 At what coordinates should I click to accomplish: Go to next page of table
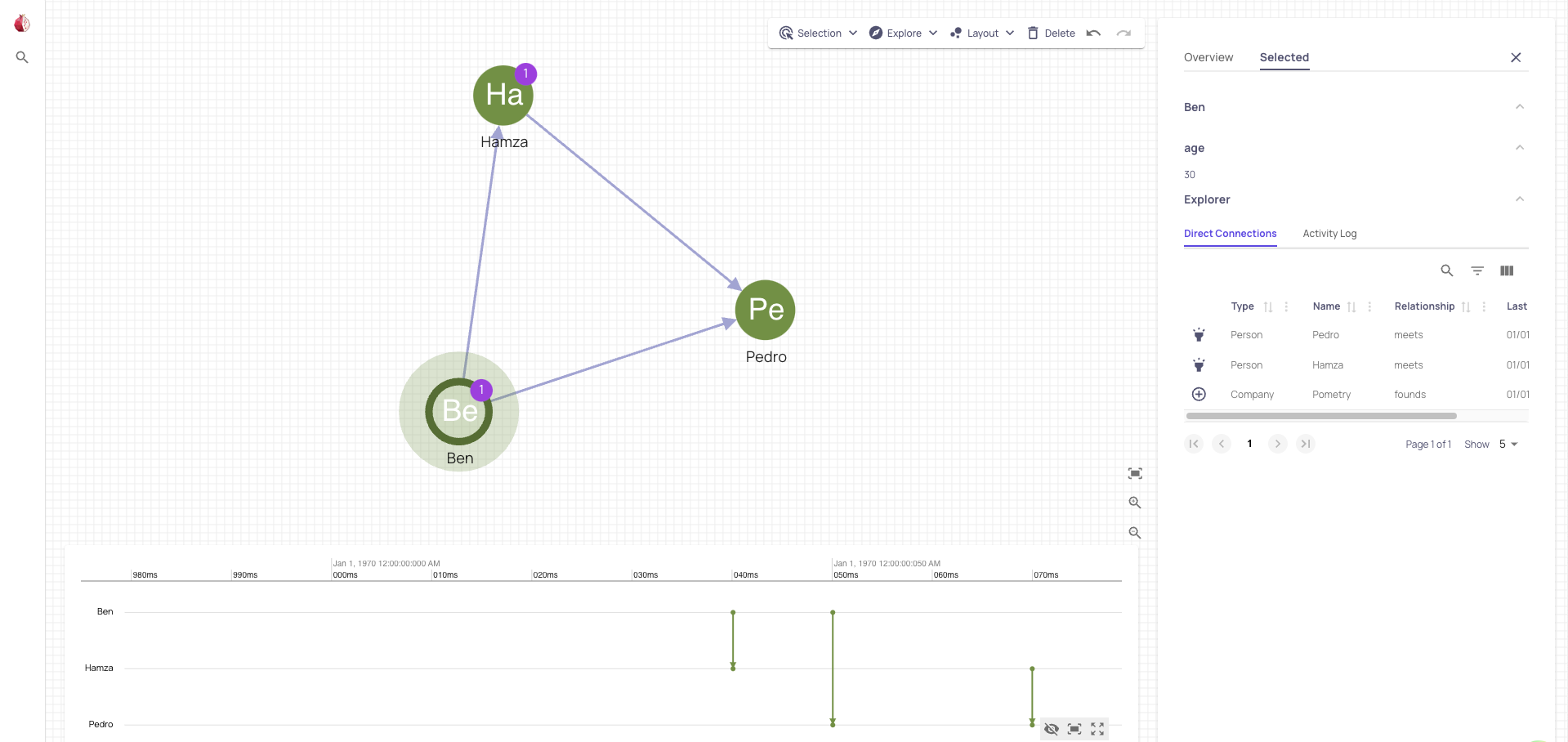point(1278,444)
